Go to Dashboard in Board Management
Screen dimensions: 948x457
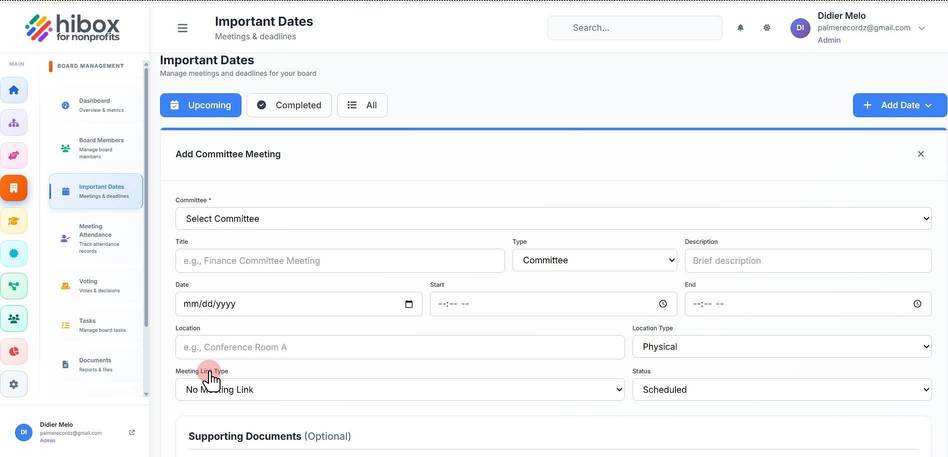pos(96,105)
